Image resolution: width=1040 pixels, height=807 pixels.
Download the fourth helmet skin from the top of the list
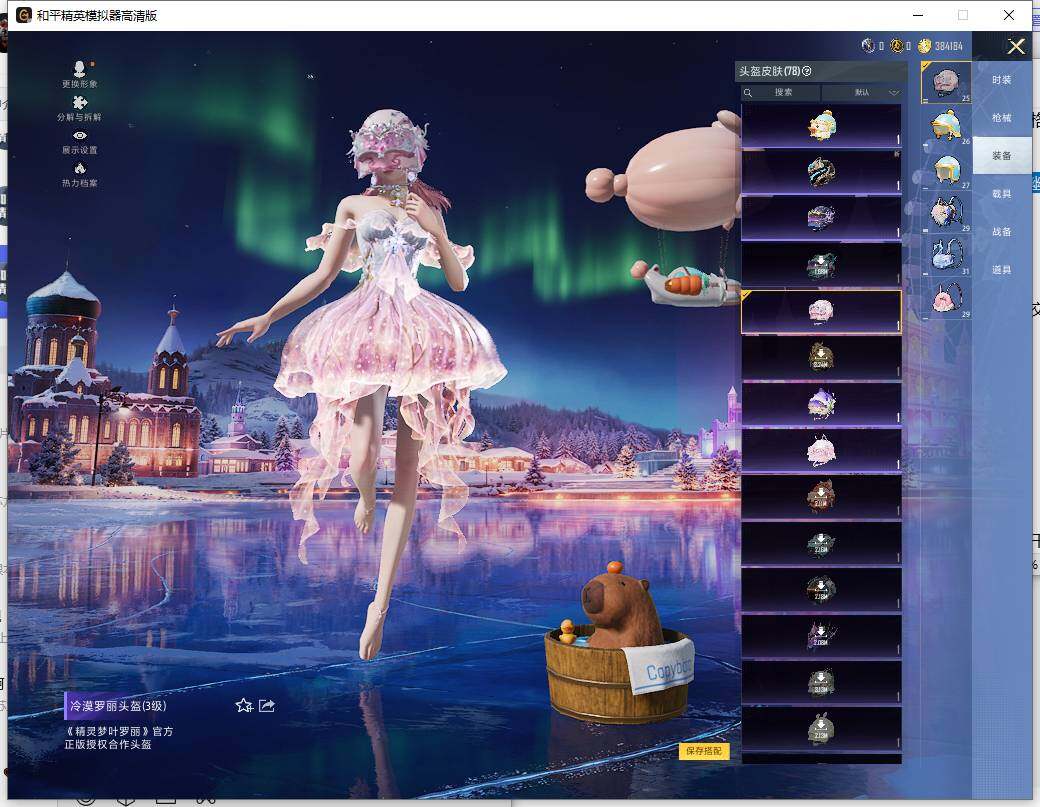821,265
